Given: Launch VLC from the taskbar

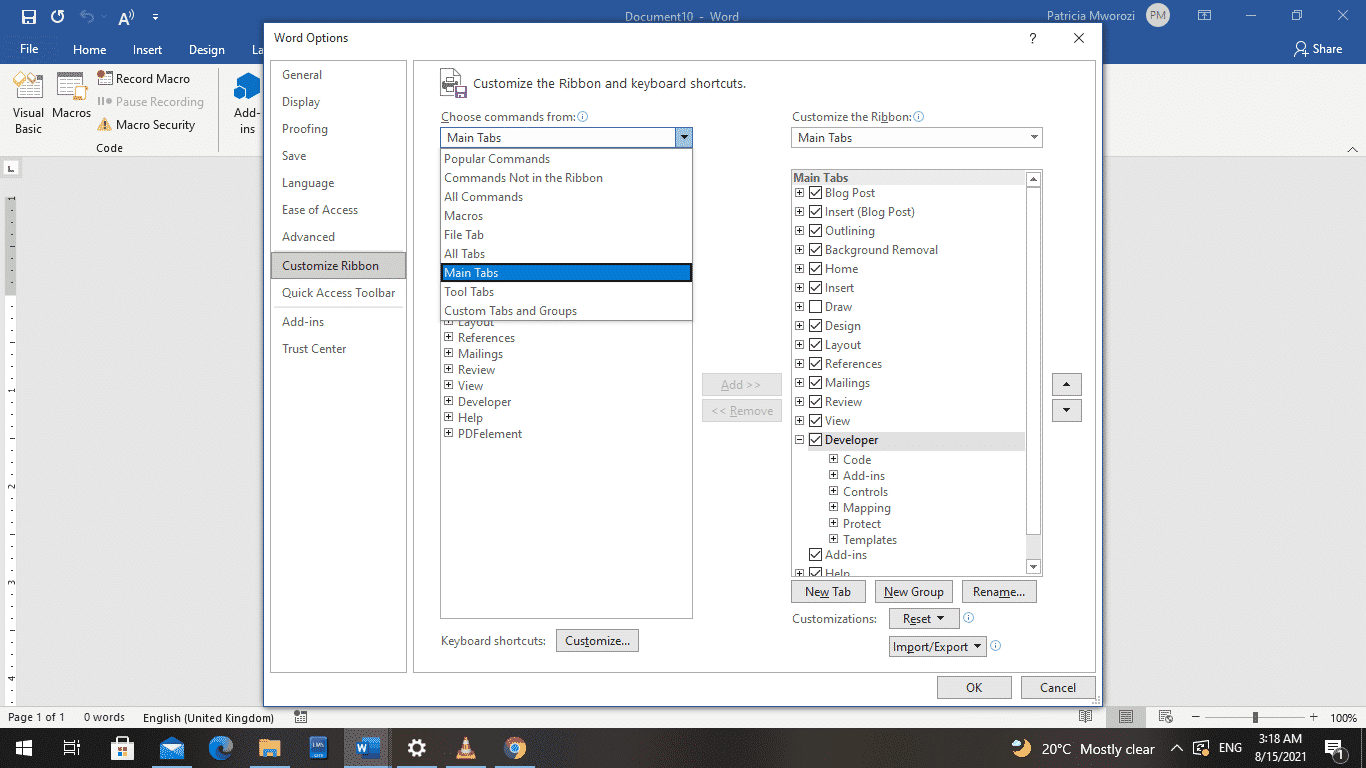Looking at the screenshot, I should point(465,748).
